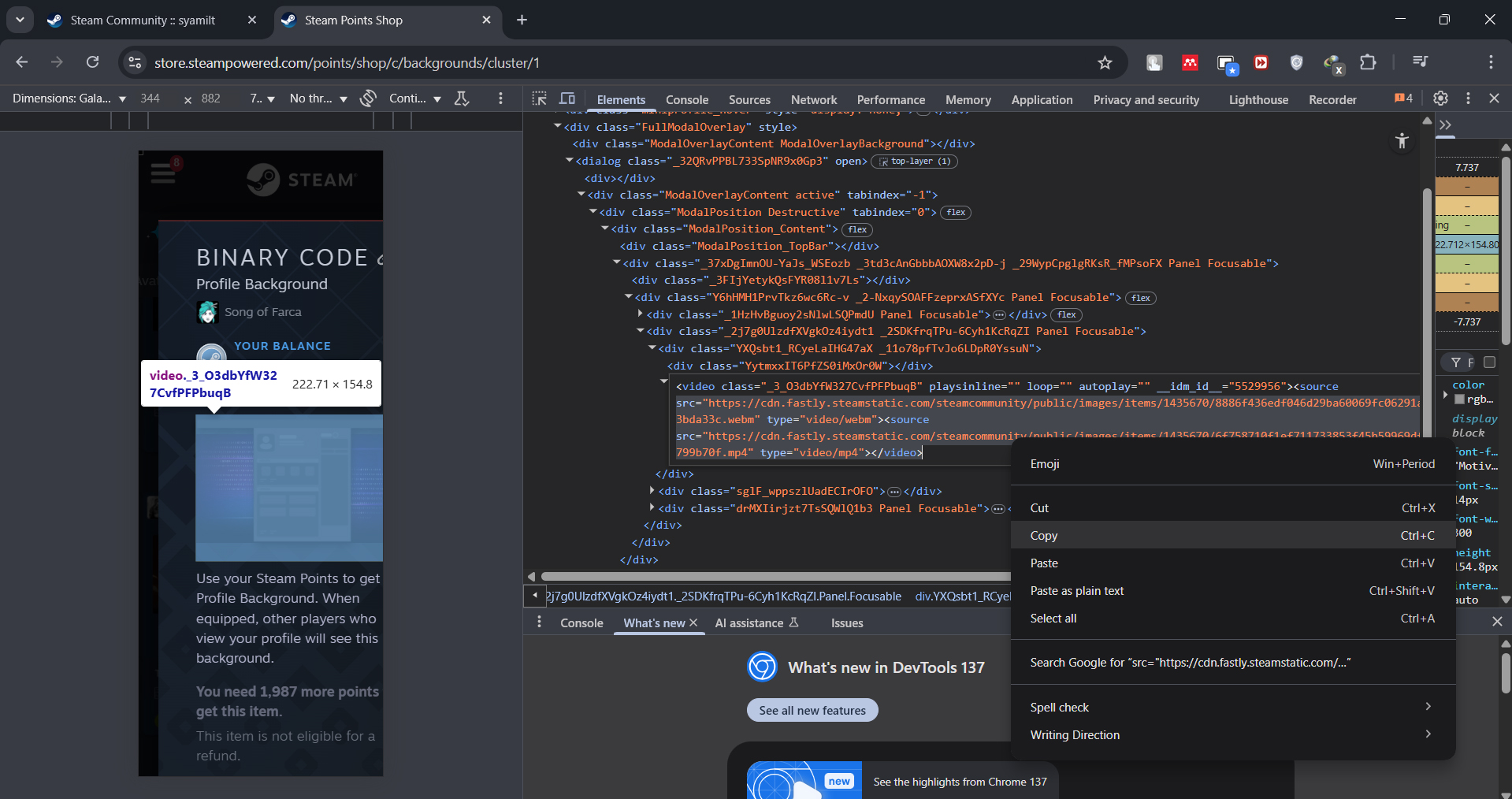Close the What's new drawer tab
This screenshot has height=799, width=1512.
(x=693, y=622)
